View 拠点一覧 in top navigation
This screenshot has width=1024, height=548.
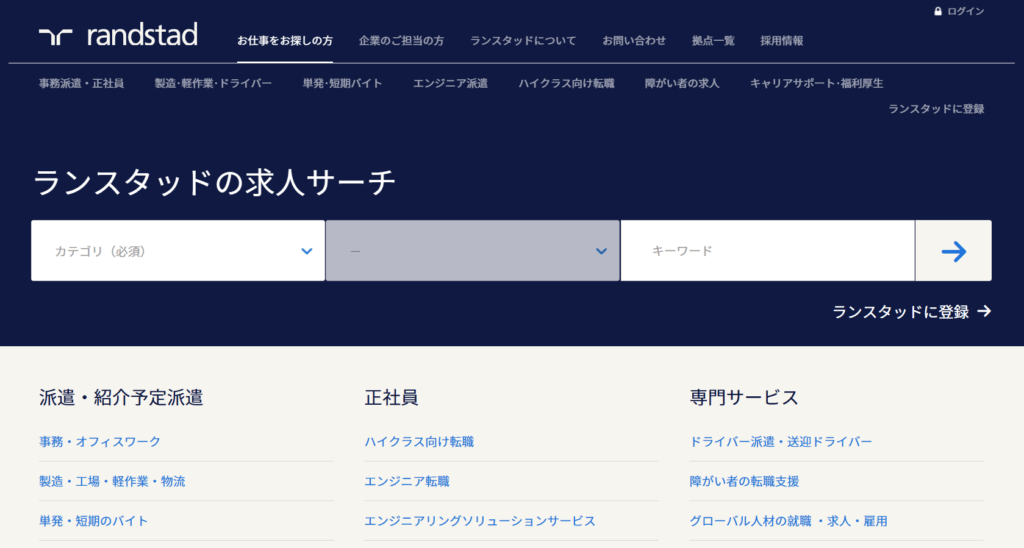(713, 41)
